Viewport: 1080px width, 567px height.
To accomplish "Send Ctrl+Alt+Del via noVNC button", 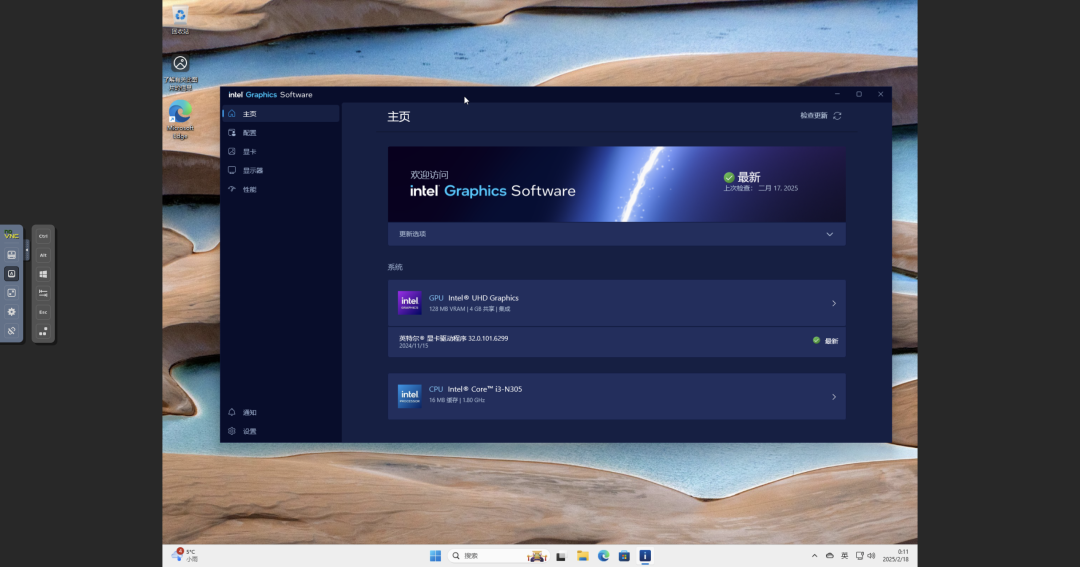I will pos(43,331).
